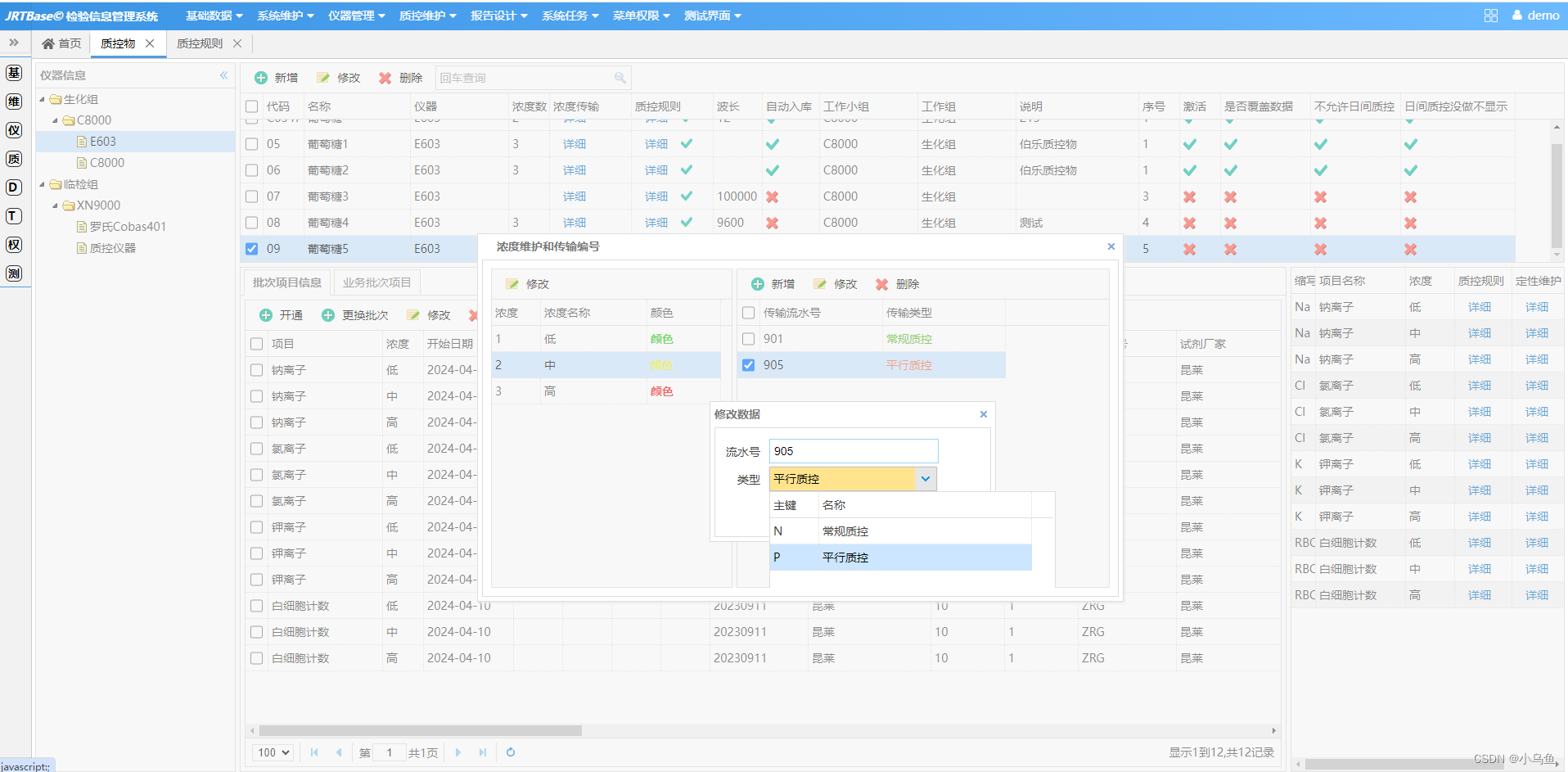Switch to the 首页 tab
1568x772 pixels.
coord(62,43)
